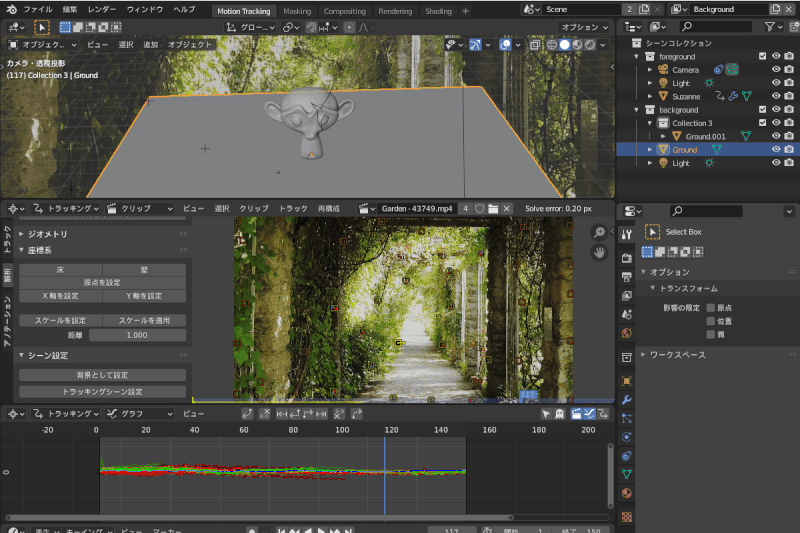Open the グラフ view dropdown
Viewport: 800px width, 533px height.
[x=140, y=414]
